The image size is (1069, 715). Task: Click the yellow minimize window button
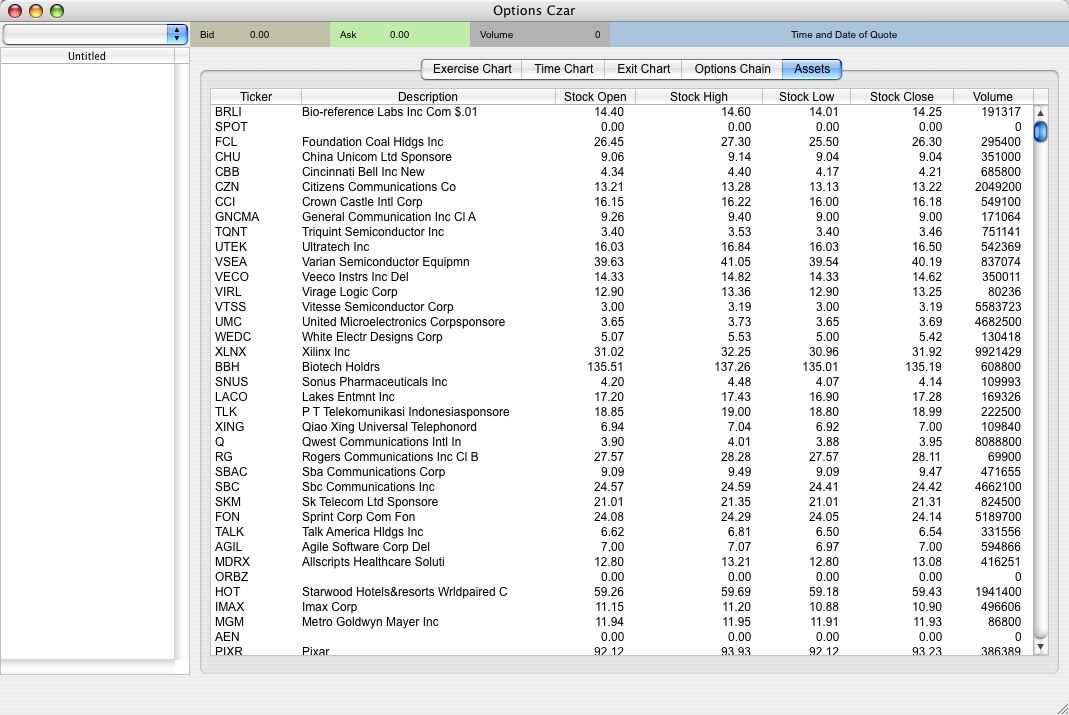click(x=36, y=11)
